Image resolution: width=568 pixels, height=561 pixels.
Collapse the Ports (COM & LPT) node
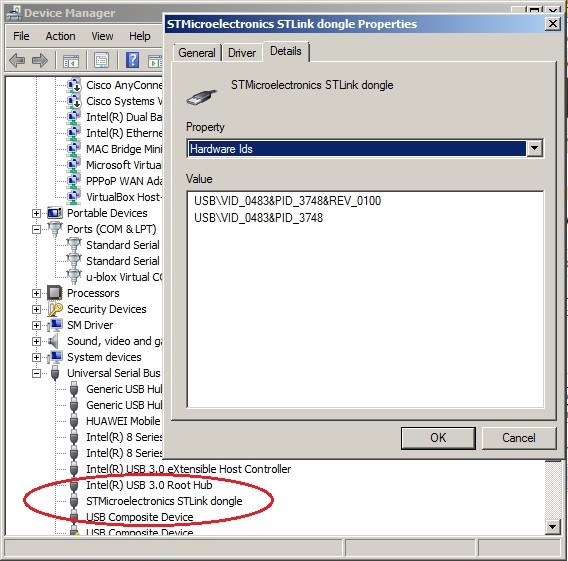tap(36, 229)
